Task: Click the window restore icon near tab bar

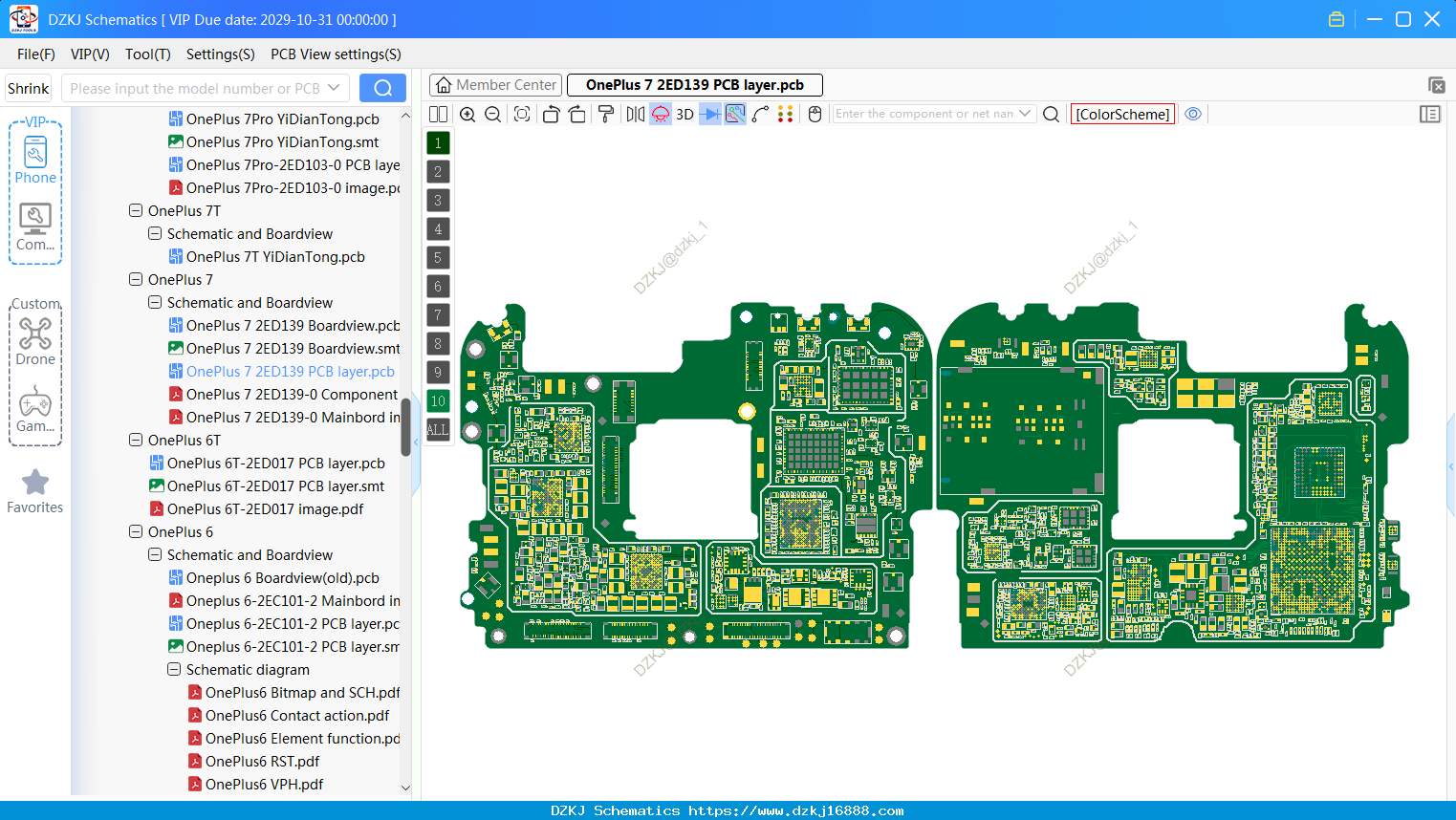Action: click(1436, 85)
